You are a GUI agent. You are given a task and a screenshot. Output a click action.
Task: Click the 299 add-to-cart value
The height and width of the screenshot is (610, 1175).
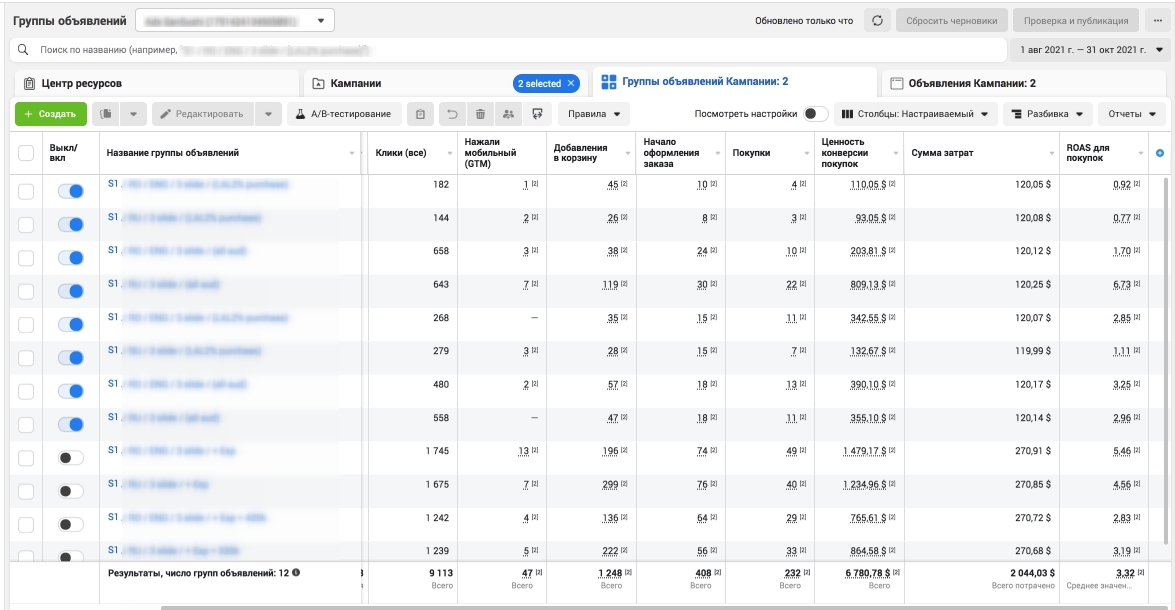coord(610,485)
